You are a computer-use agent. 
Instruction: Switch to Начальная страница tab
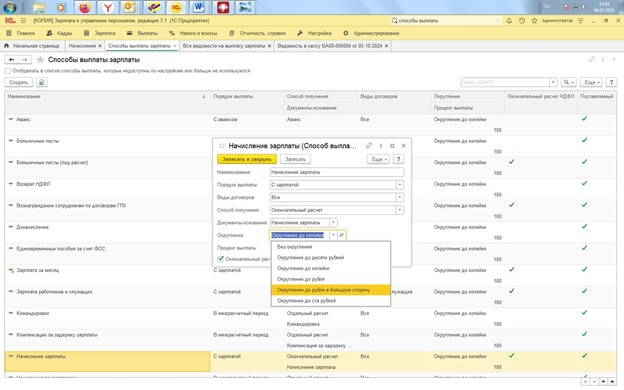32,46
